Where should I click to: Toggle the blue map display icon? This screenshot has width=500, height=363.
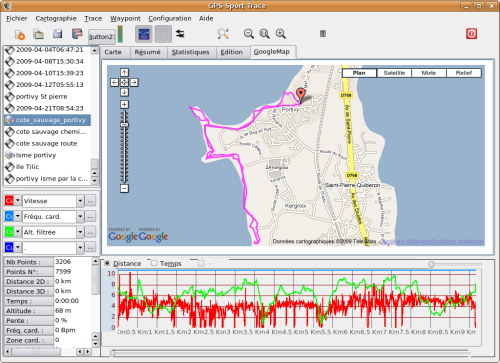(144, 34)
